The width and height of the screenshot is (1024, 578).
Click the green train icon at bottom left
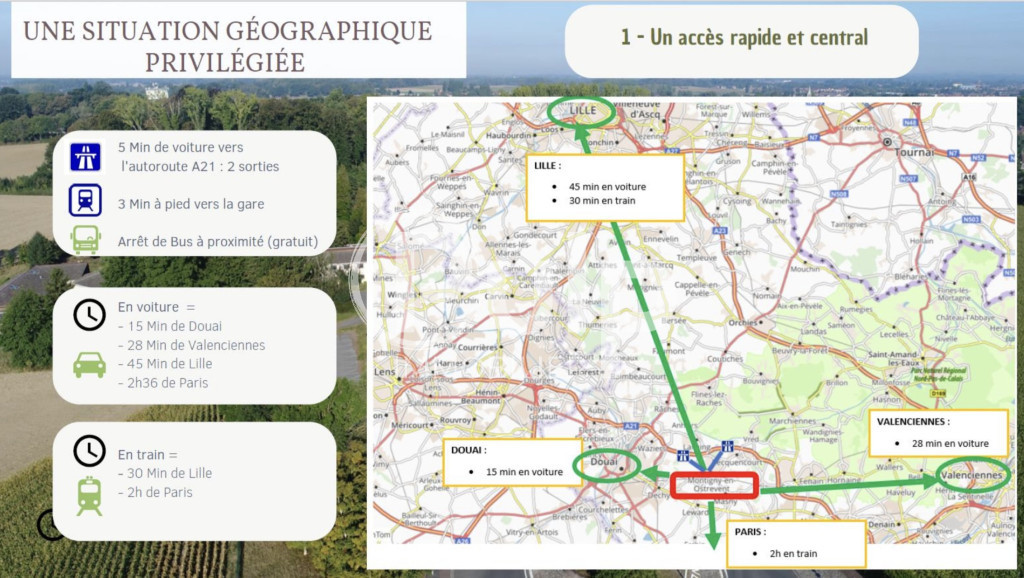[x=89, y=496]
